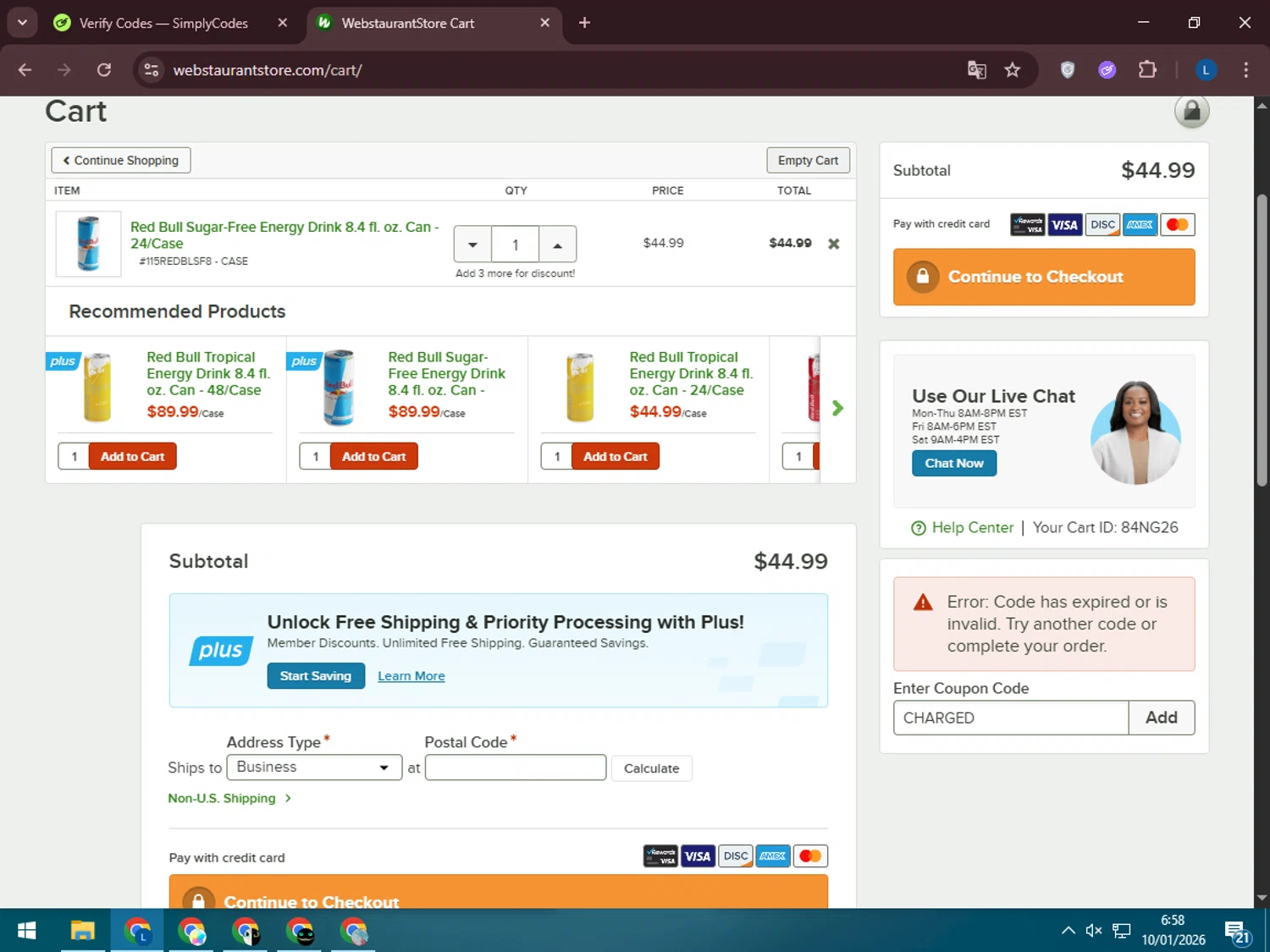Click Red Bull cart item thumbnail
The width and height of the screenshot is (1270, 952).
pos(89,244)
